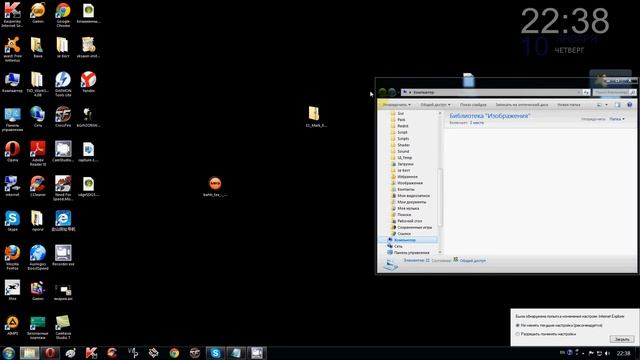Open Skype desktop shortcut
Screen dimensions: 640x360
point(12,220)
